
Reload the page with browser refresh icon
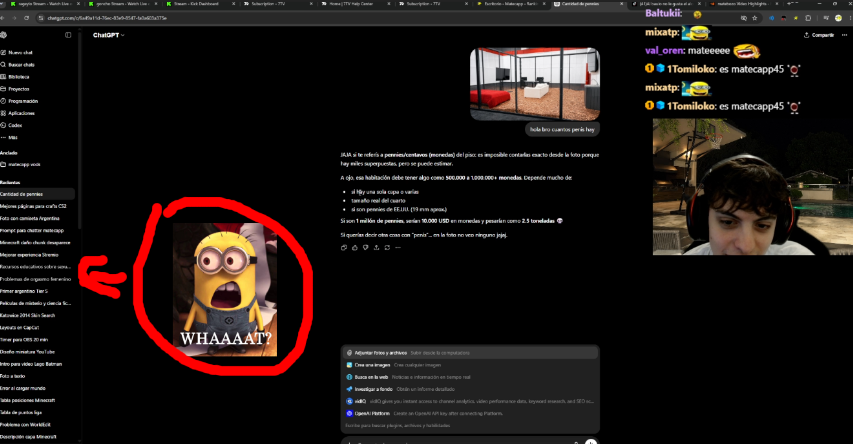[26, 18]
